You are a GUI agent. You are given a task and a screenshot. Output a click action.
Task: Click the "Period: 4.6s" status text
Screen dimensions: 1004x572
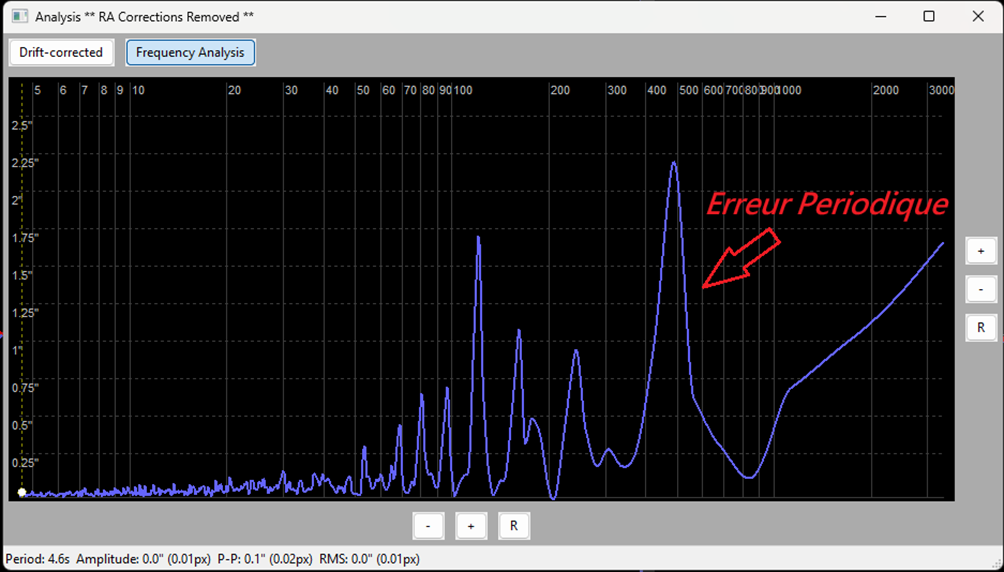point(38,559)
